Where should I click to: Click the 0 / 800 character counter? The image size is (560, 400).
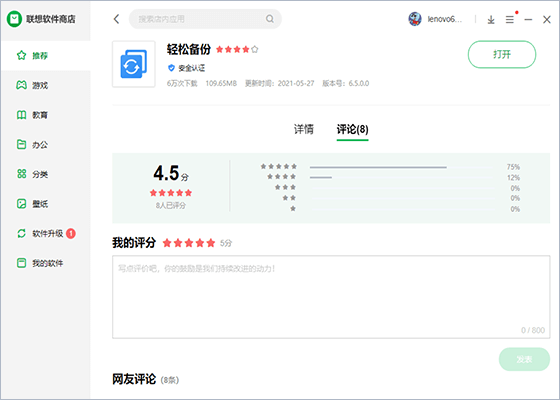pyautogui.click(x=533, y=330)
